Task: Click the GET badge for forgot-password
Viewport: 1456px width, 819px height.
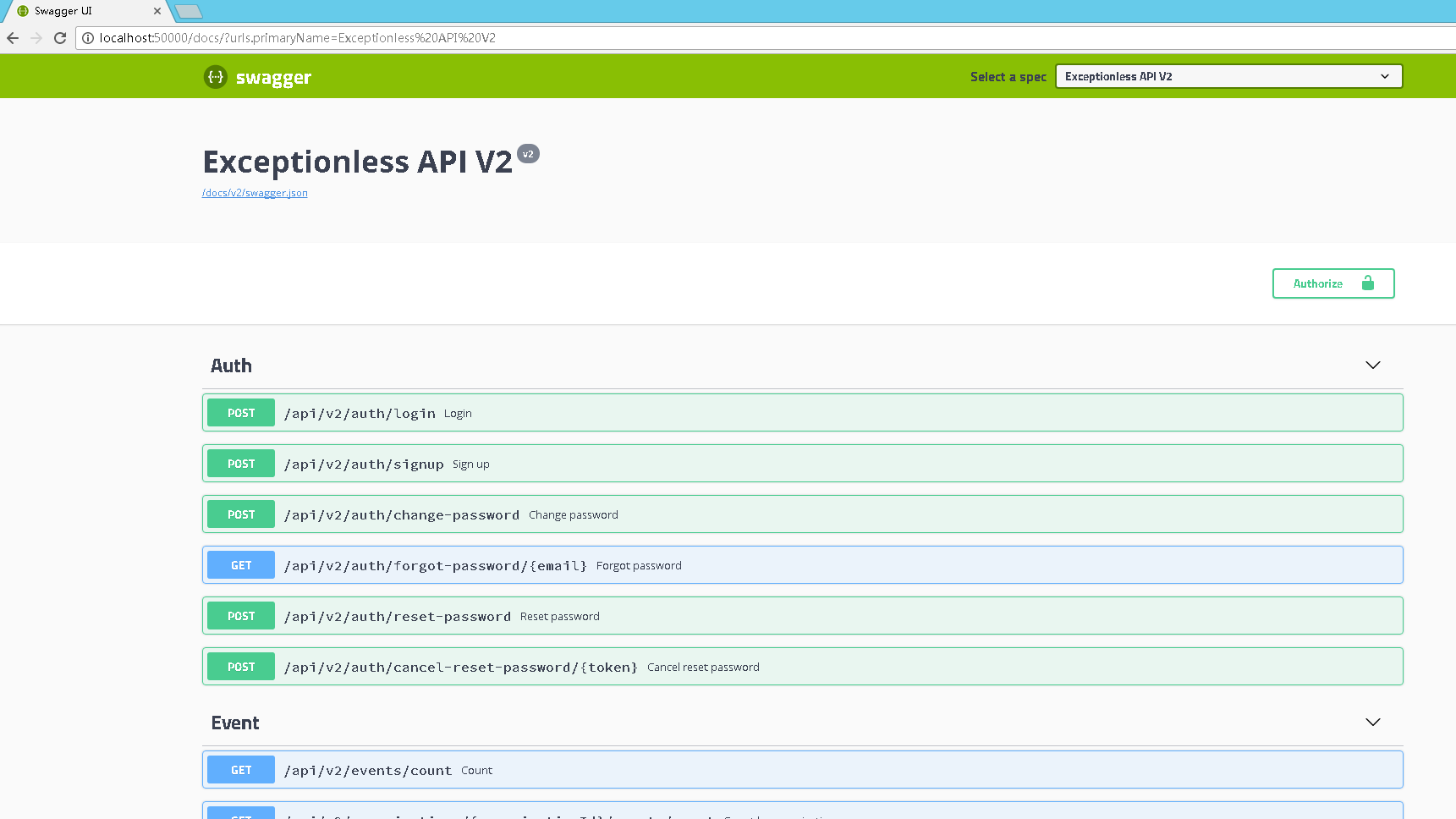Action: 241,565
